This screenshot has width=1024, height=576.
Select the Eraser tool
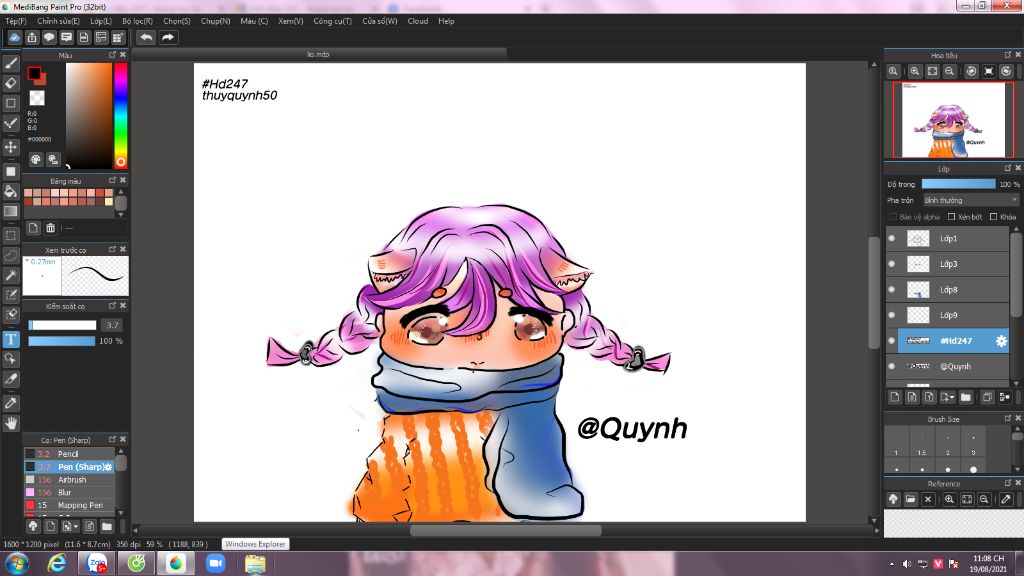[x=10, y=83]
